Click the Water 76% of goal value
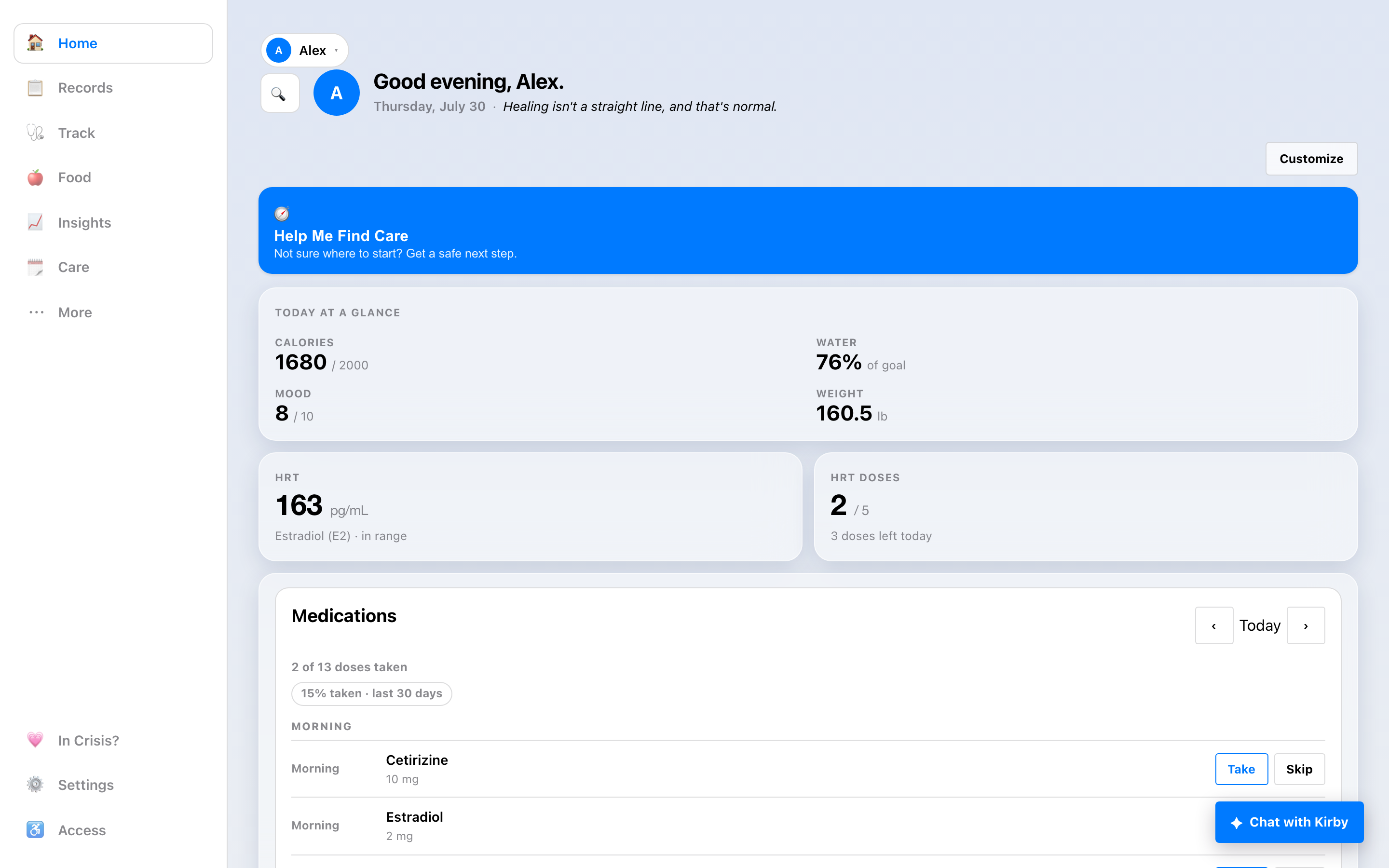Viewport: 1389px width, 868px height. [860, 362]
